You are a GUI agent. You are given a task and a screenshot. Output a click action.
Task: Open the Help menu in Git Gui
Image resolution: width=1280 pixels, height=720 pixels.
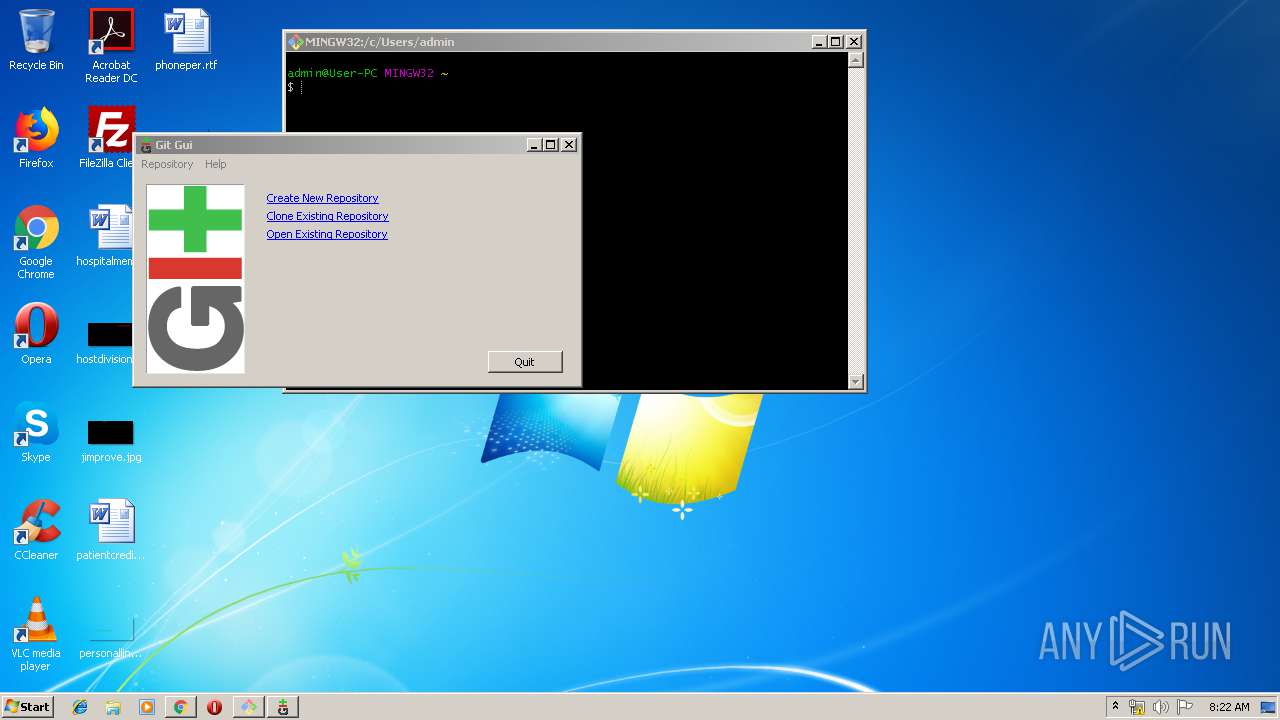tap(216, 164)
